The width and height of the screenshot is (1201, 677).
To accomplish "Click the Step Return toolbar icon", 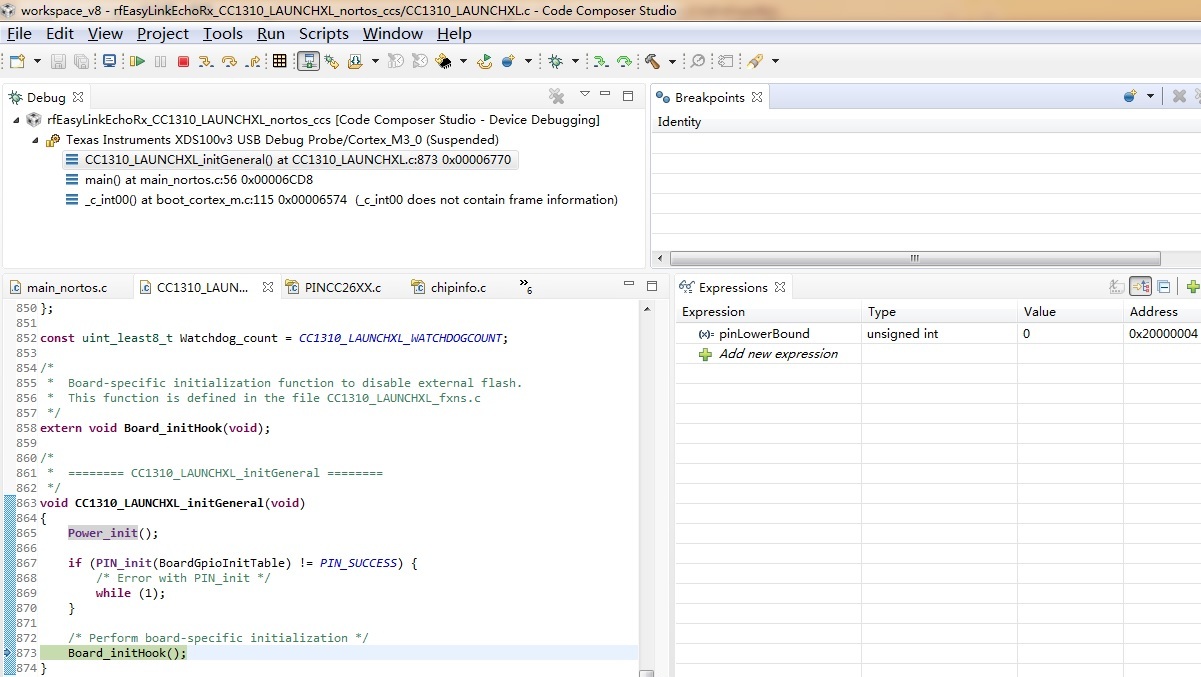I will point(253,62).
